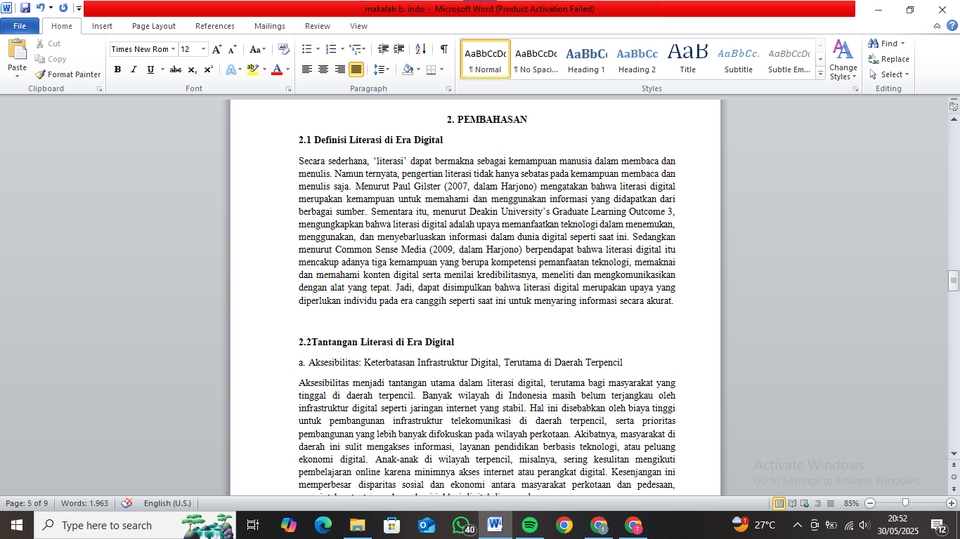
Task: Click the Find binoculars icon
Action: click(x=873, y=43)
